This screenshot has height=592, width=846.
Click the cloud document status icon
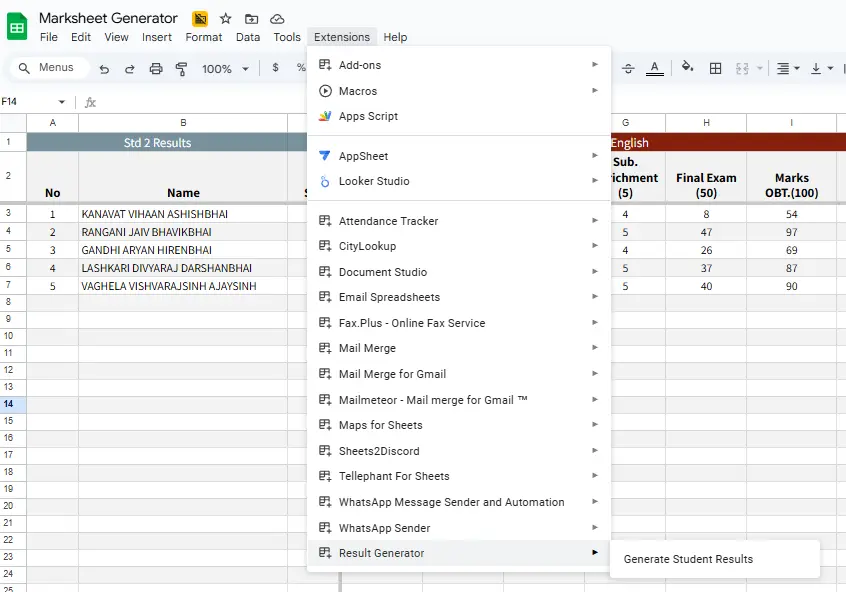(277, 19)
